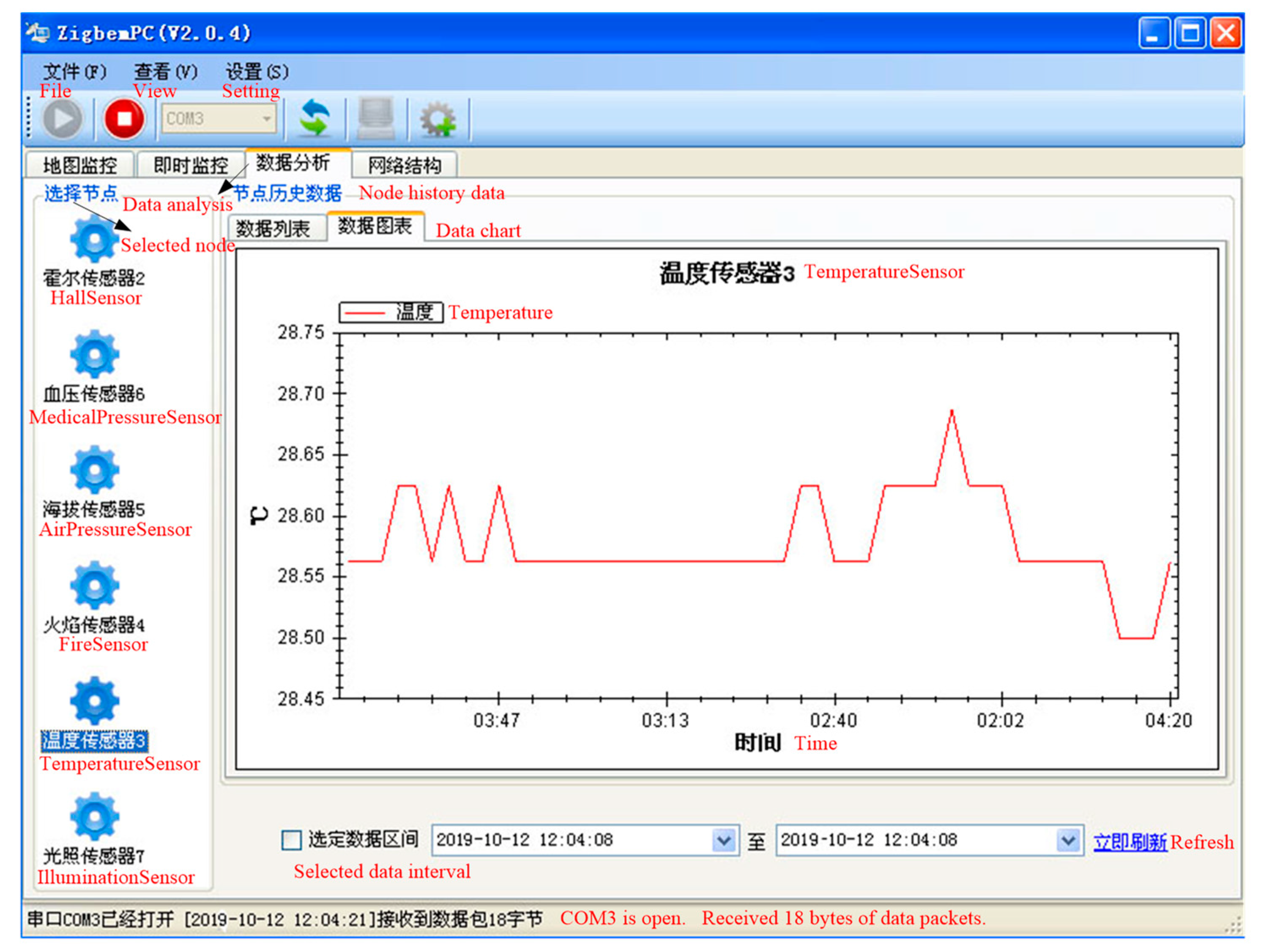Screen dimensions: 1261x952
Task: Select the FireSensor 4 node icon
Action: click(95, 585)
